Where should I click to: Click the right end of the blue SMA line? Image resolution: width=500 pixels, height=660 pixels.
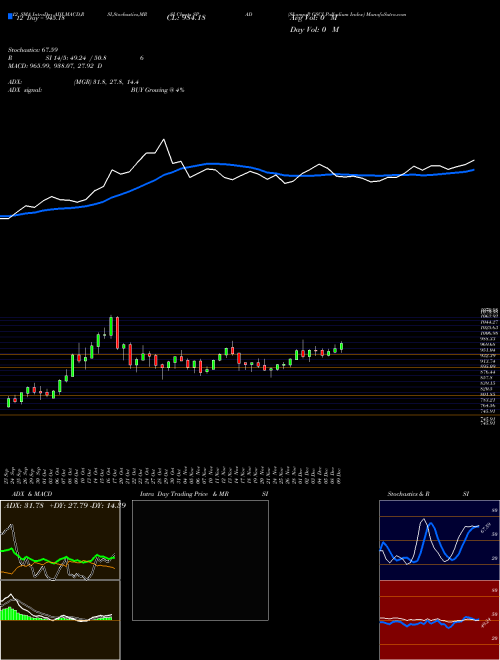click(x=473, y=170)
